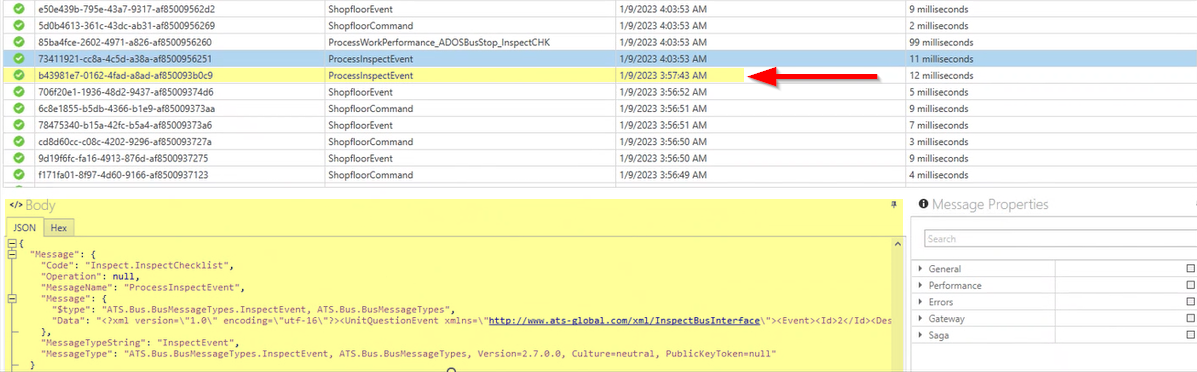Select success icon beside 85ba4fce message
Viewport: 1197px width, 372px height.
pyautogui.click(x=19, y=42)
